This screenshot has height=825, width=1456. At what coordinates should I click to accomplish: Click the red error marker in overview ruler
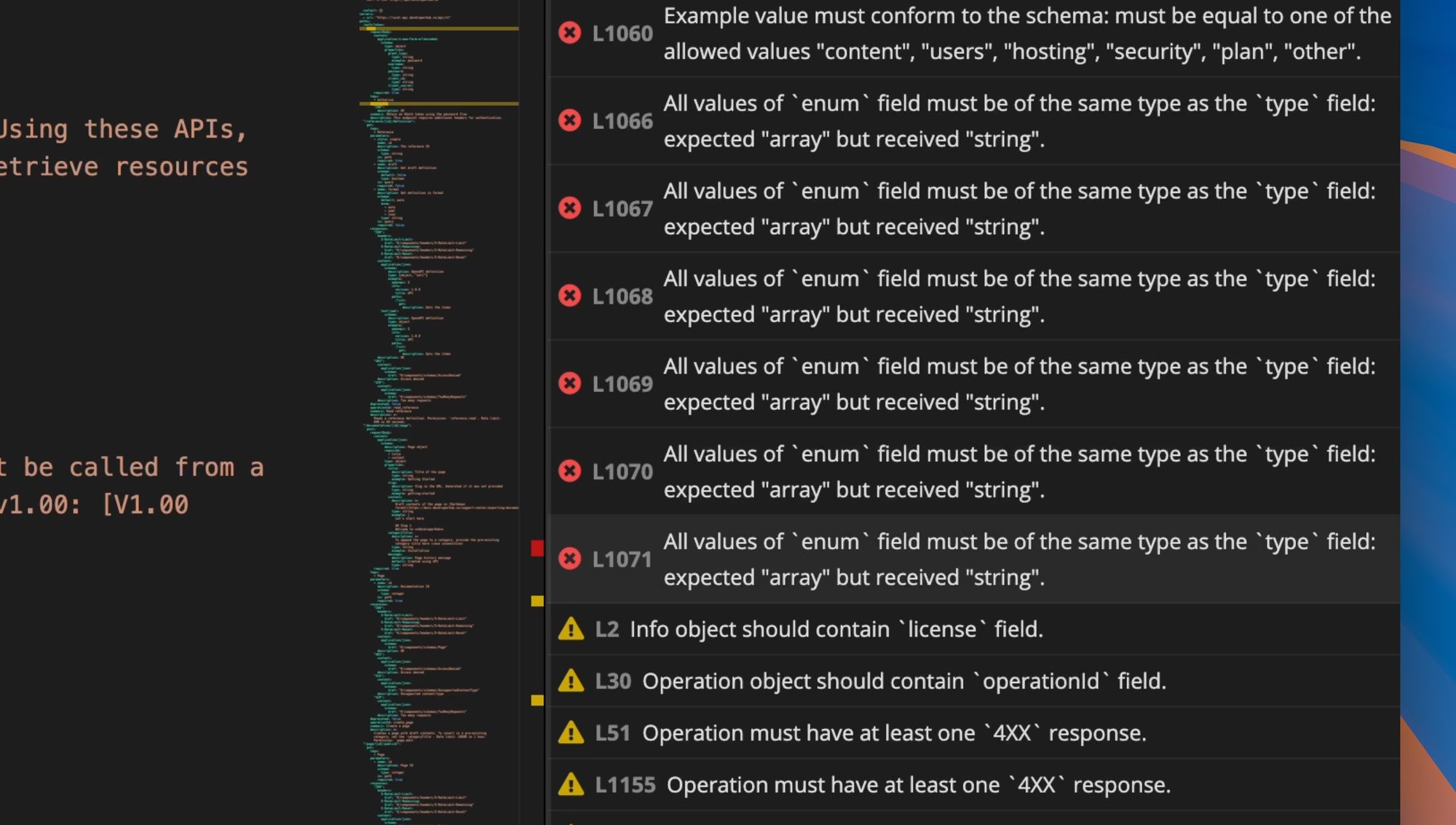tap(537, 548)
